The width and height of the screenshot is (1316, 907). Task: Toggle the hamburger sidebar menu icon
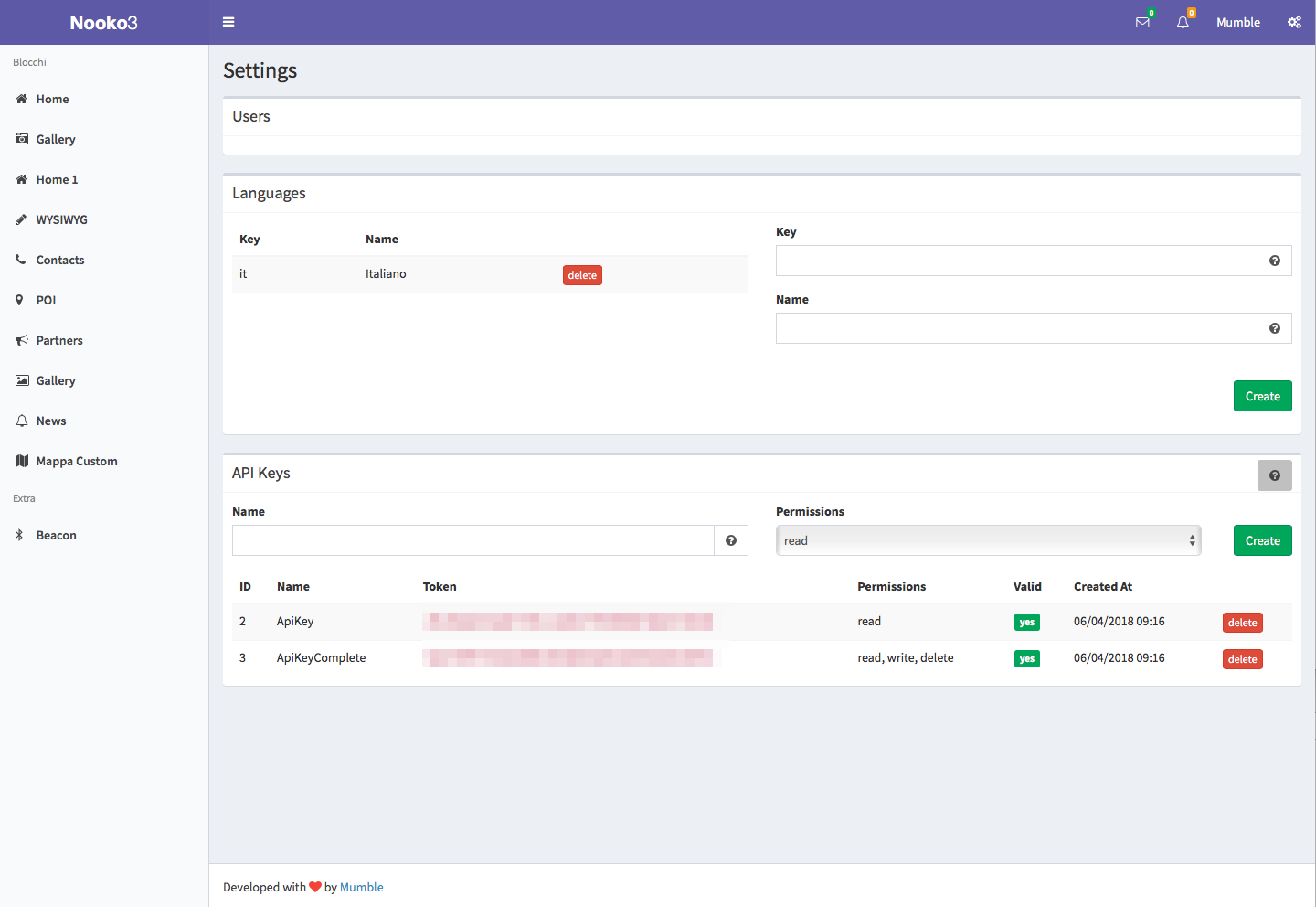pyautogui.click(x=228, y=22)
